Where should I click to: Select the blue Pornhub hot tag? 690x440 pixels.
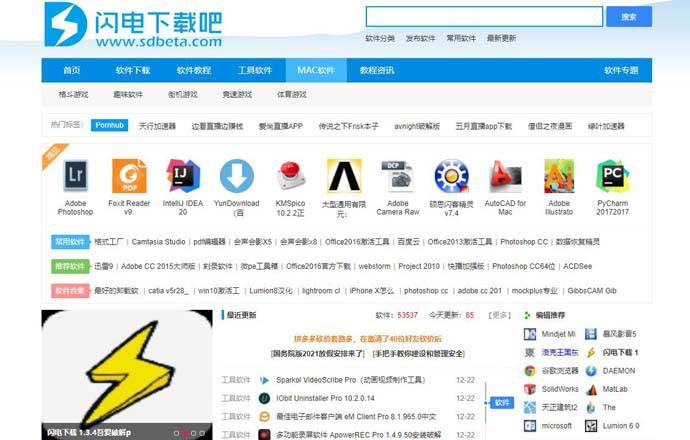tap(110, 125)
